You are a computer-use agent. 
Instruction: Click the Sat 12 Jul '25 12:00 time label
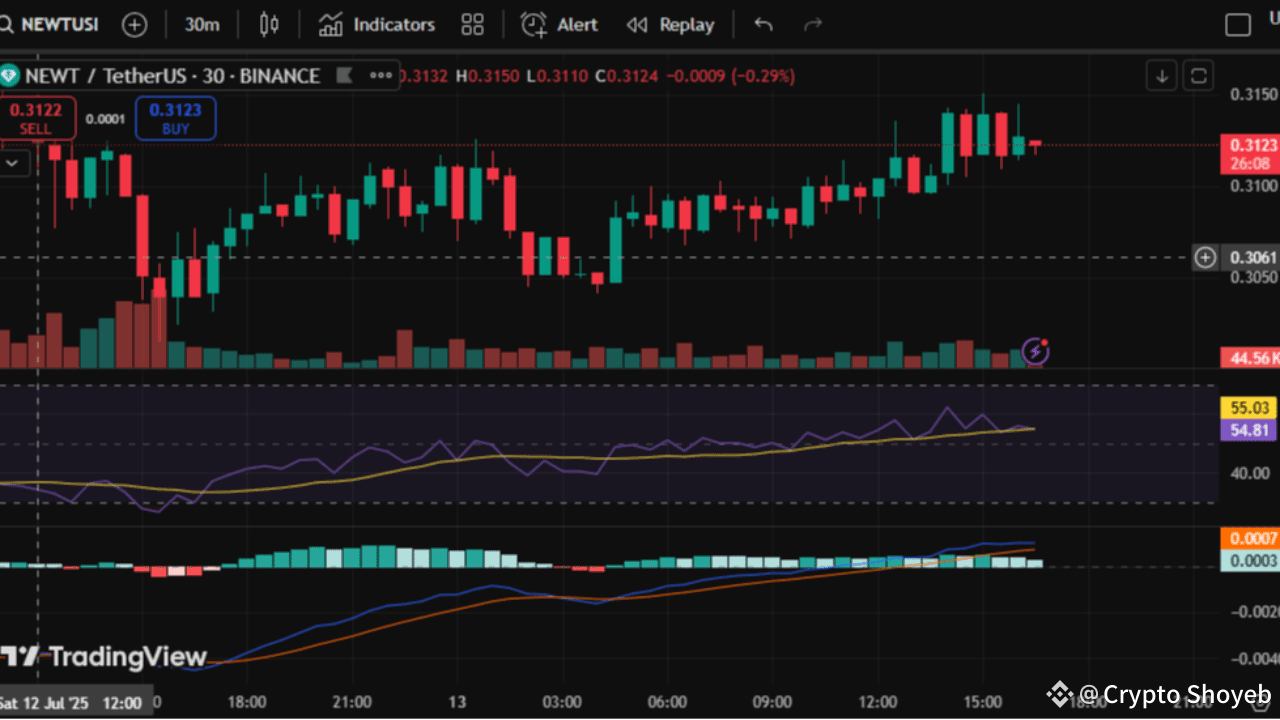tap(77, 703)
